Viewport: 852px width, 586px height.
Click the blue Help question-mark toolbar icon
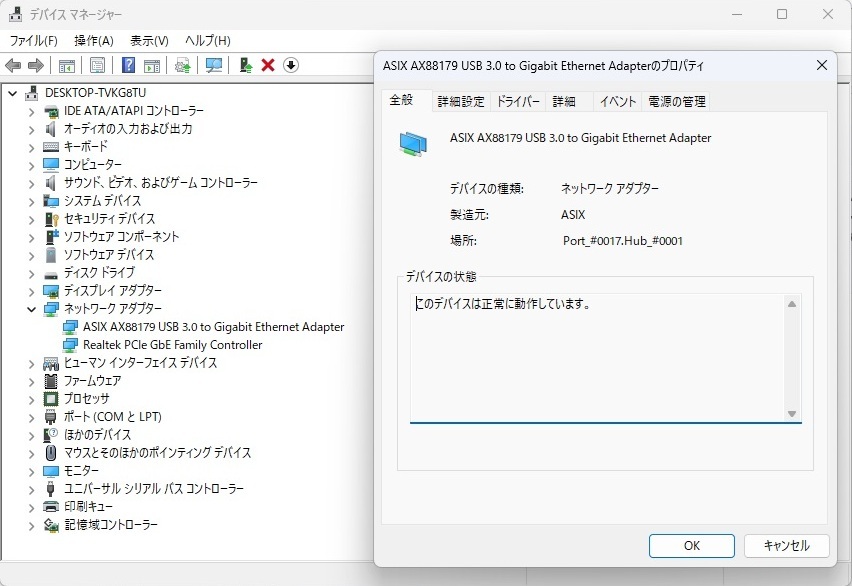[128, 65]
